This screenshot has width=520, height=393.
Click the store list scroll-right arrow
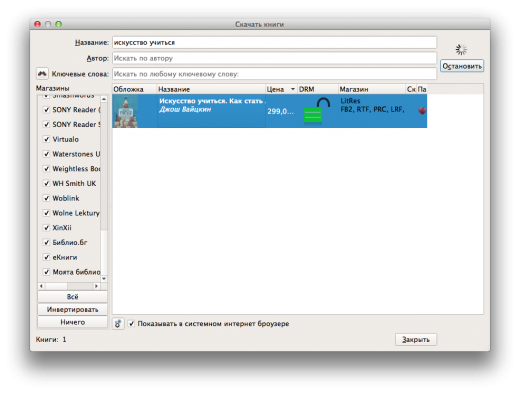point(96,286)
